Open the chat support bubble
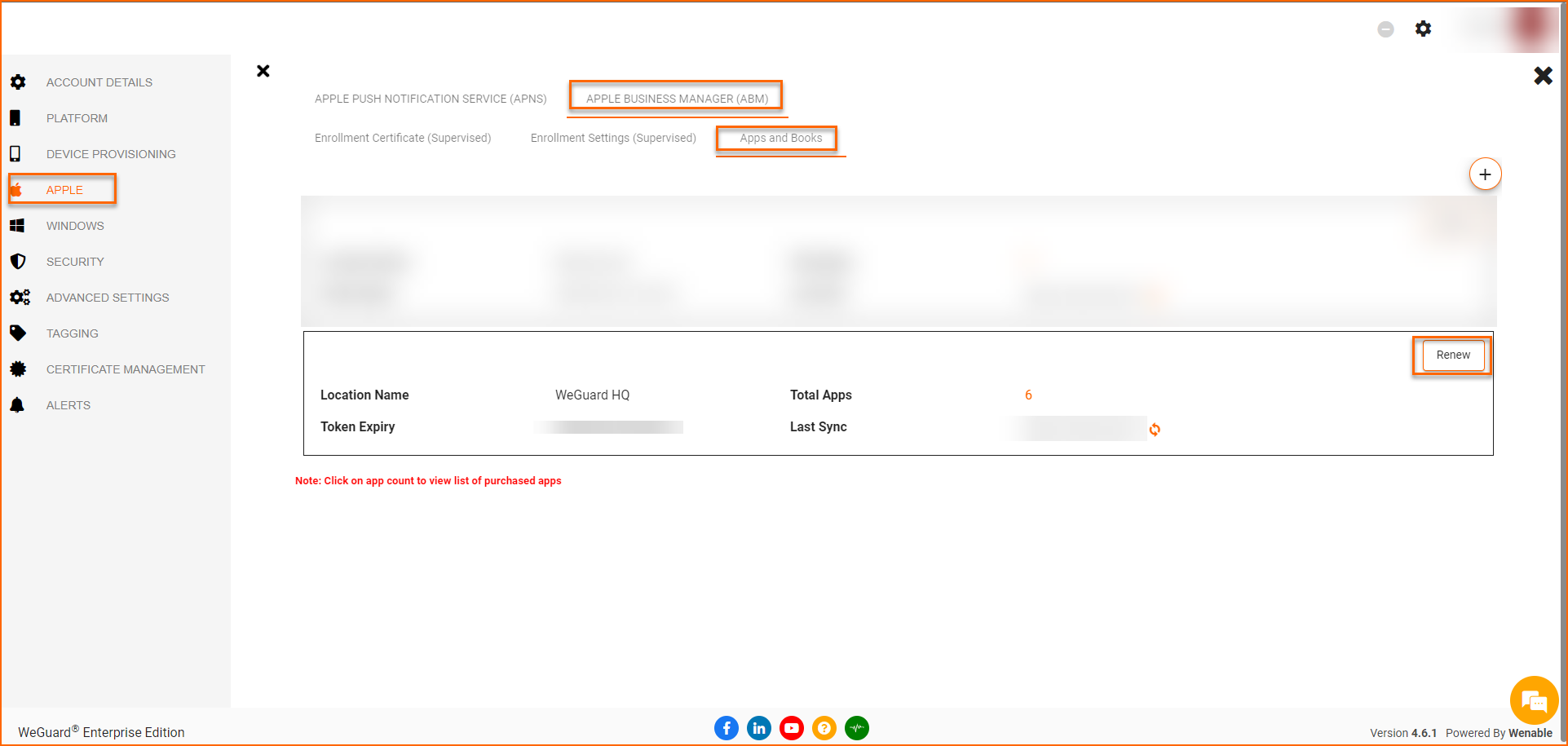This screenshot has width=1568, height=746. [1534, 700]
